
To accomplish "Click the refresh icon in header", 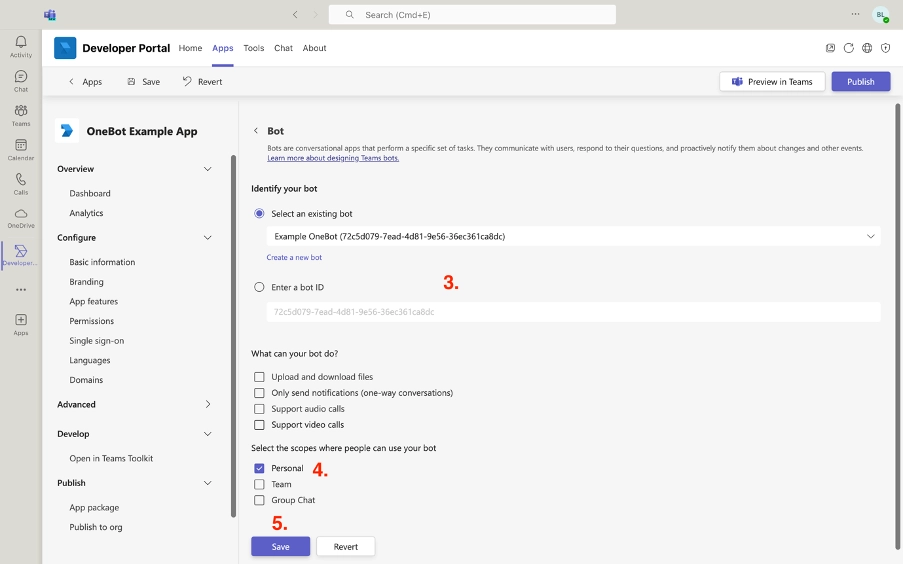I will (x=849, y=48).
